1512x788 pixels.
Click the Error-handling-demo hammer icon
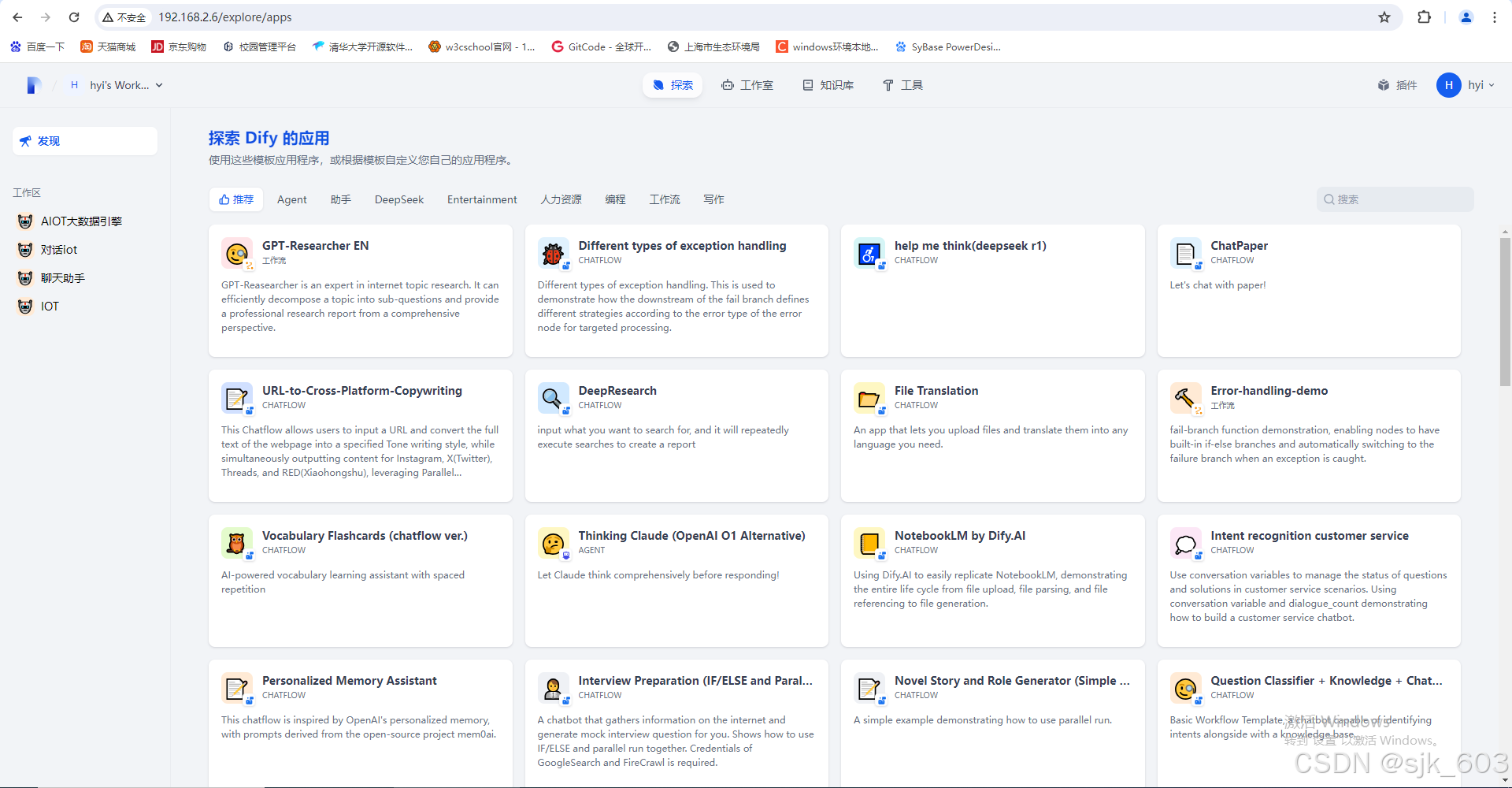1185,398
